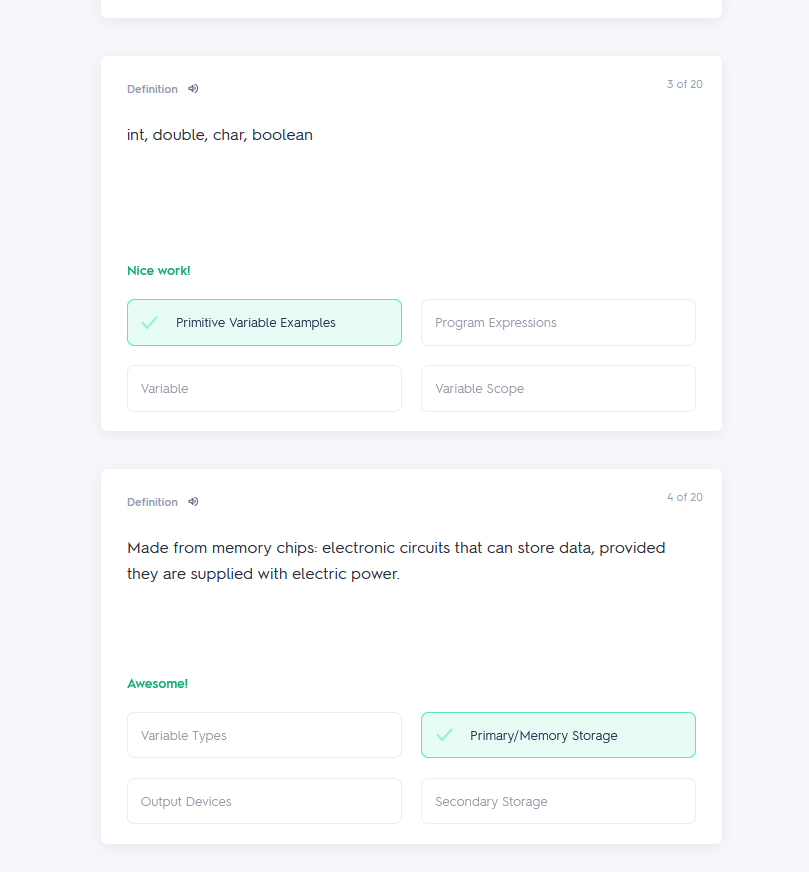Image resolution: width=809 pixels, height=872 pixels.
Task: Play audio for the third definition
Action: pos(193,89)
